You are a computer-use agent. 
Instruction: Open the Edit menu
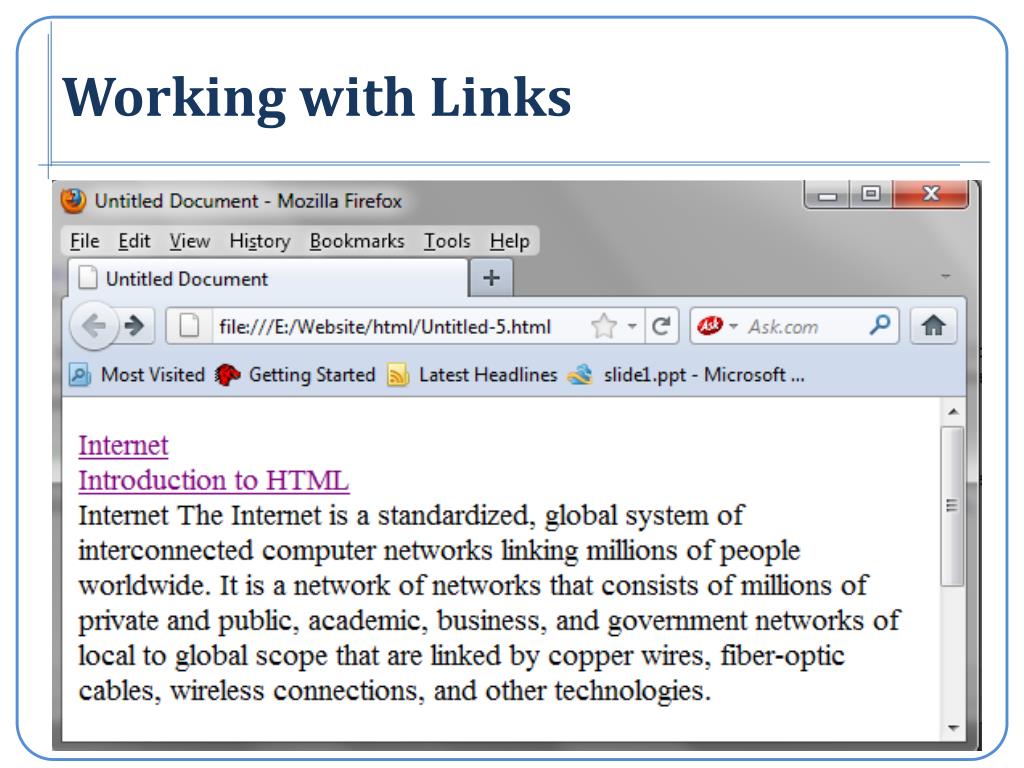(135, 241)
